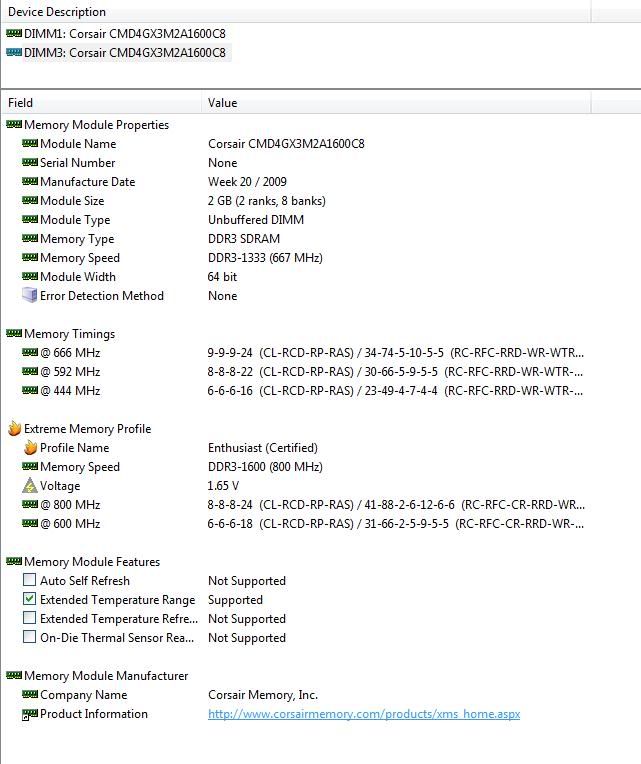
Task: Click the 64 bit value
Action: click(x=222, y=277)
